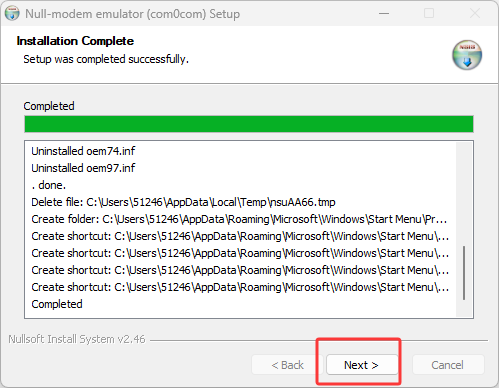Click the Installation Complete heading
This screenshot has width=499, height=388.
(75, 41)
